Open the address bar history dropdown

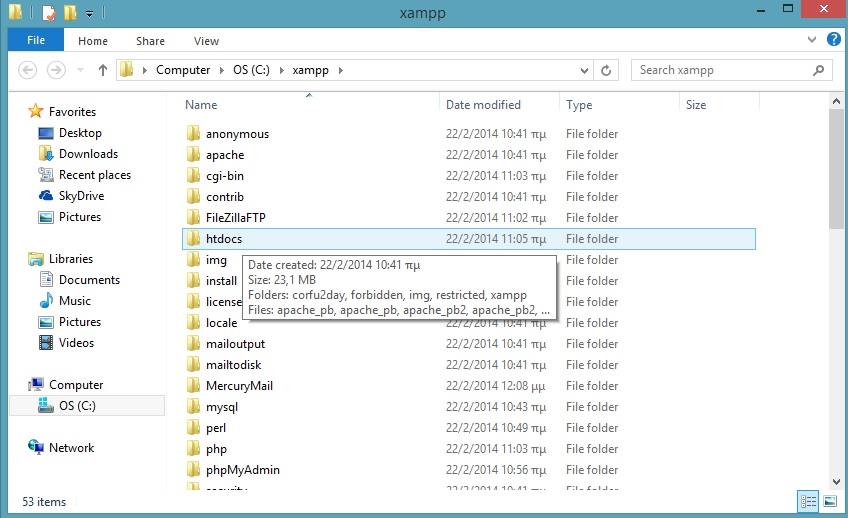[x=584, y=70]
